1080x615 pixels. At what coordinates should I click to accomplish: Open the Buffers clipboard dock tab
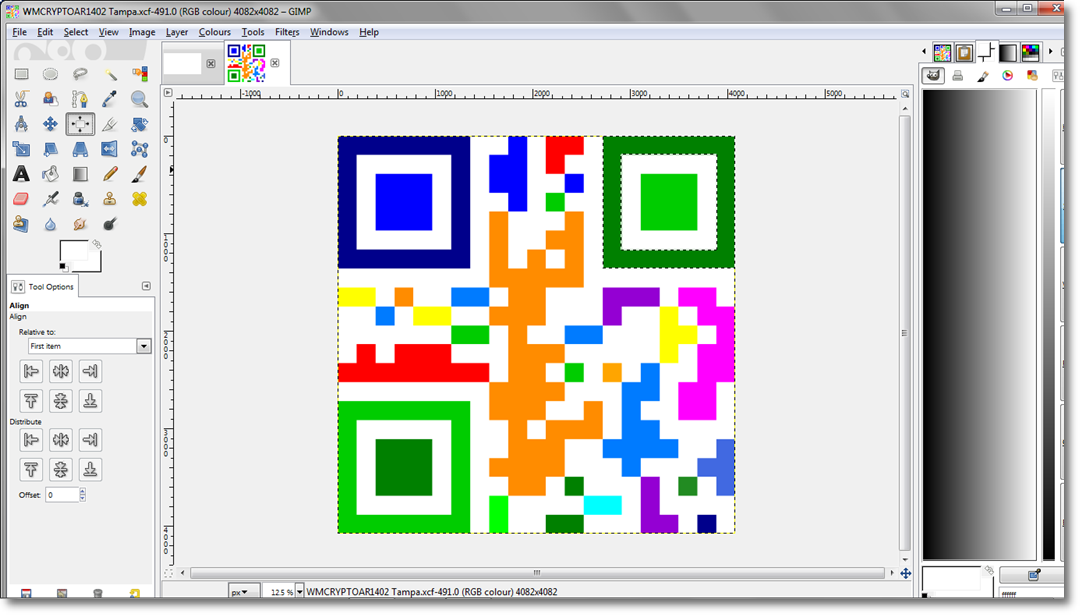pyautogui.click(x=964, y=52)
